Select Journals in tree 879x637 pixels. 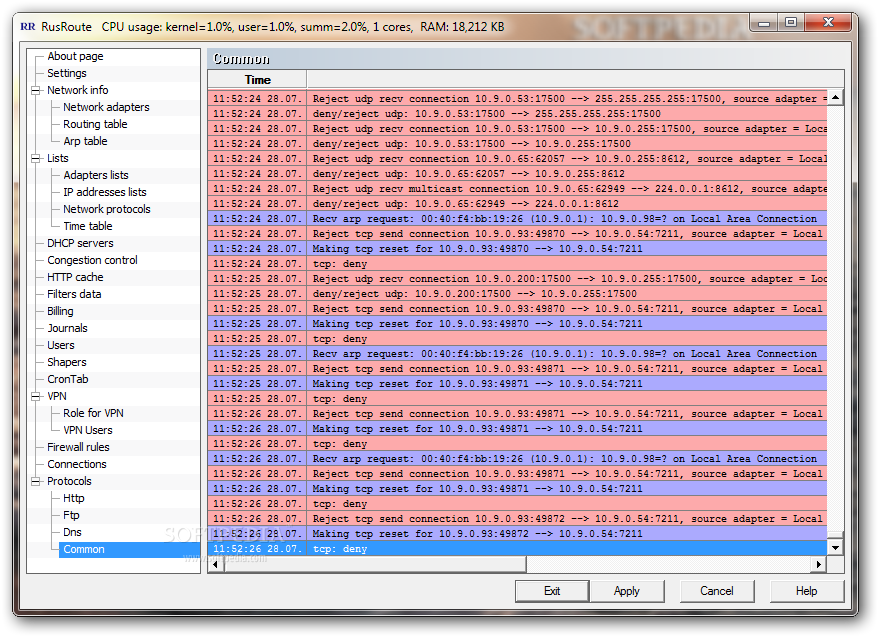tap(67, 329)
